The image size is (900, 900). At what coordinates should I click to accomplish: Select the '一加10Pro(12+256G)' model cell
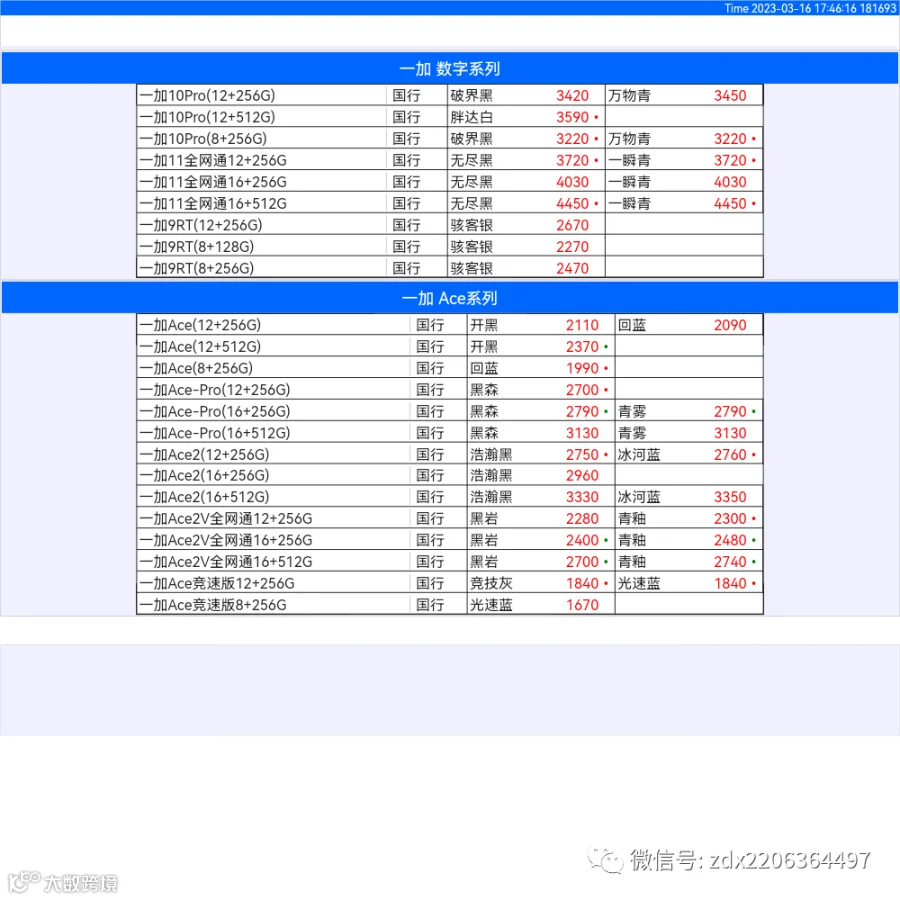[262, 95]
